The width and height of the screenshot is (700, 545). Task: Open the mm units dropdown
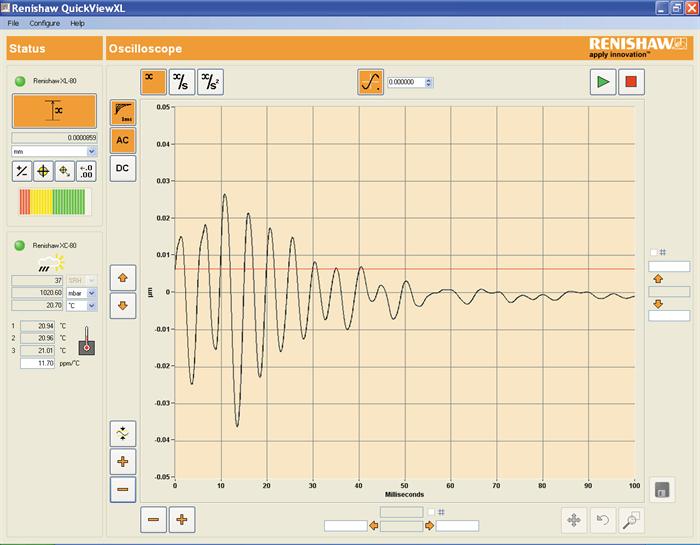(91, 151)
